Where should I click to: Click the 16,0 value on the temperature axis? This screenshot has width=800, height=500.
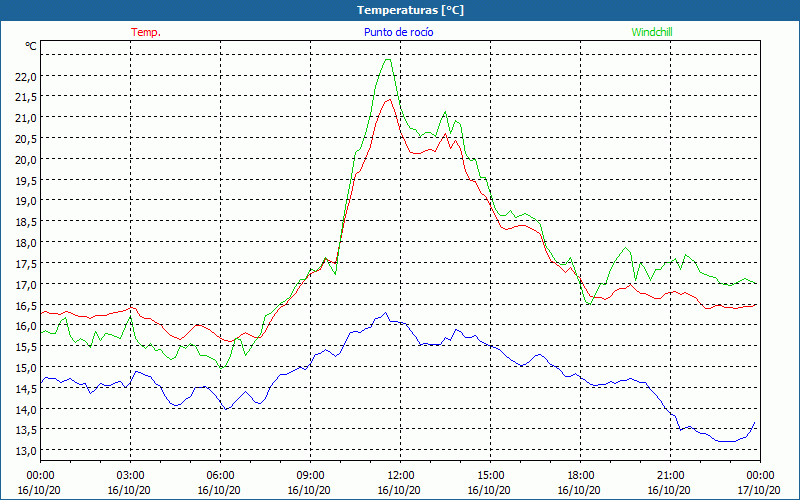(x=26, y=326)
